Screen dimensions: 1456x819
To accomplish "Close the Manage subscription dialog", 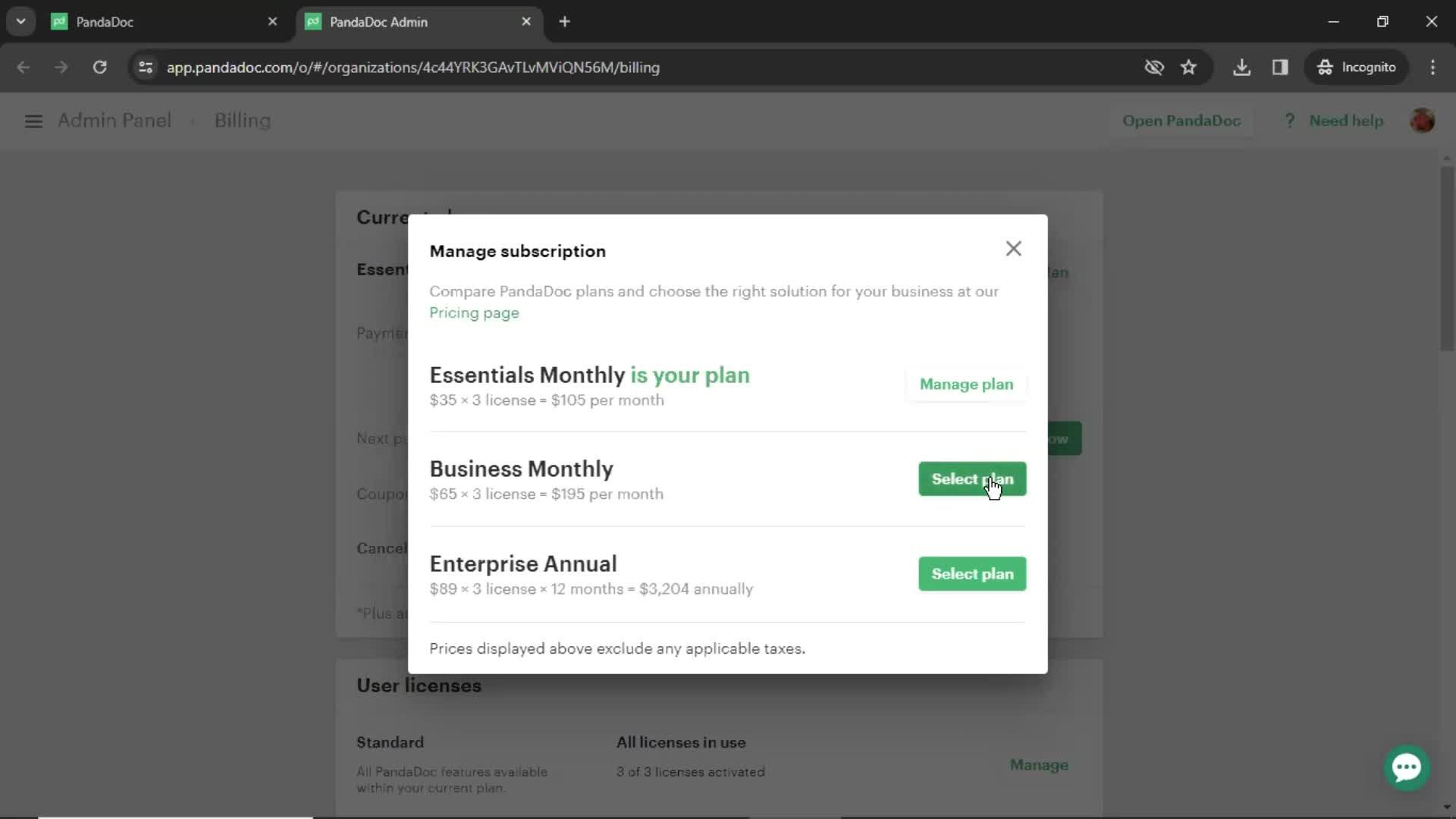I will pyautogui.click(x=1013, y=247).
